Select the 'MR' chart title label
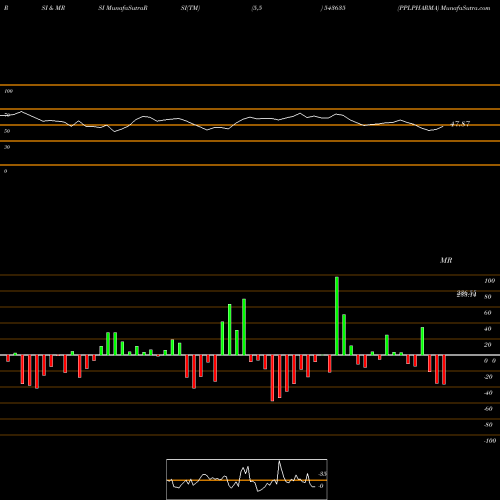500x500 pixels. click(x=446, y=260)
